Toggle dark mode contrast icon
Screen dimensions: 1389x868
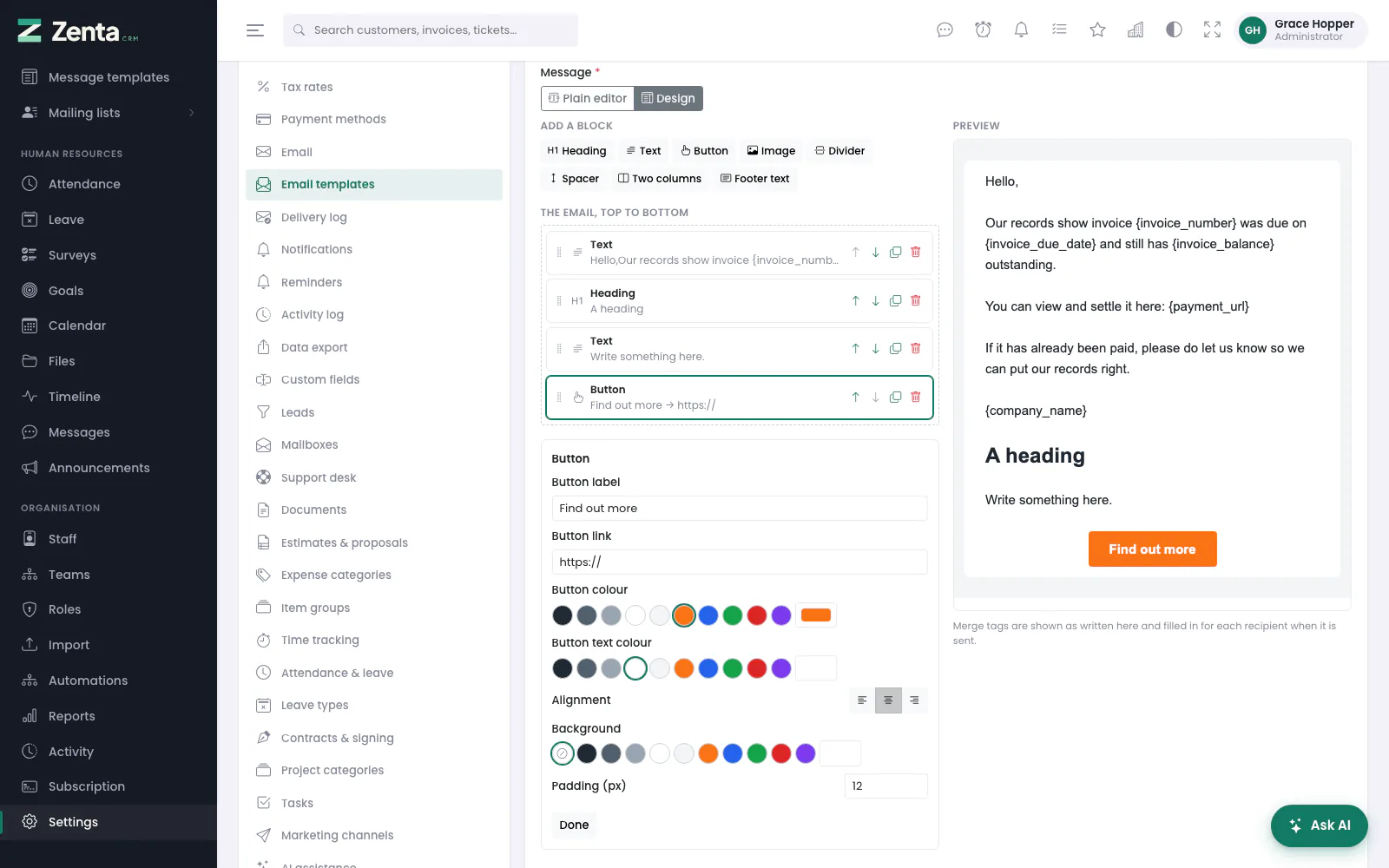(1174, 30)
